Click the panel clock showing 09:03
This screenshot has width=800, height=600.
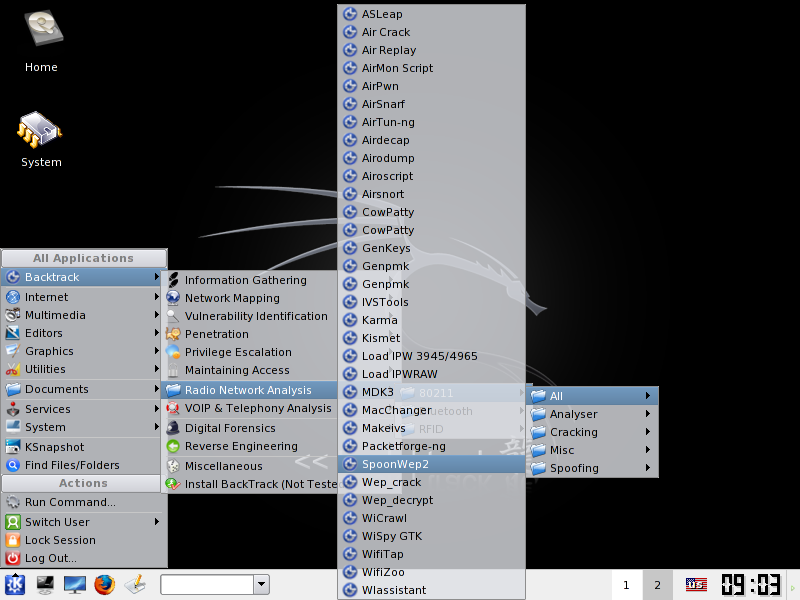(751, 585)
